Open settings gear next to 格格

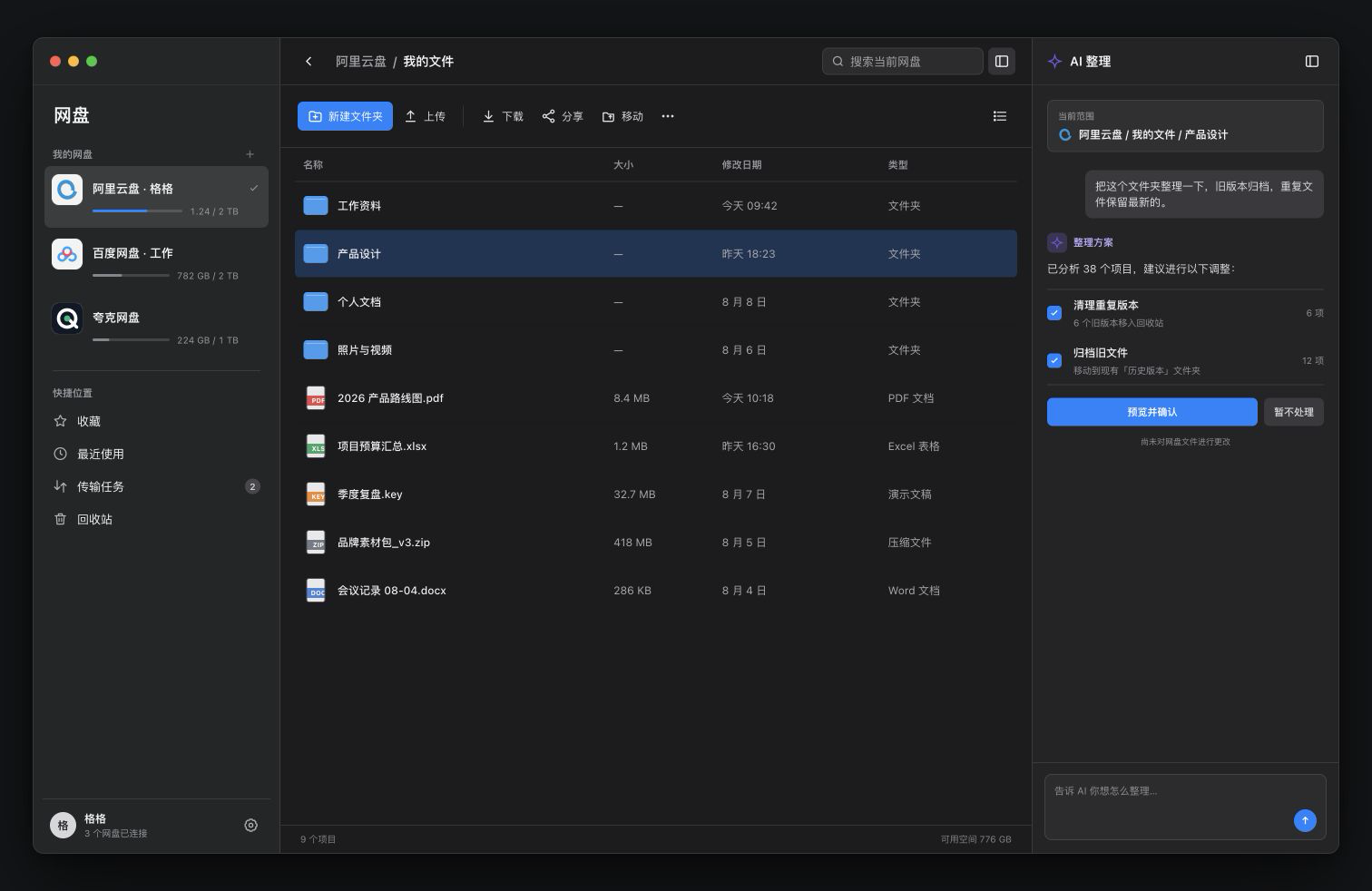[x=250, y=825]
